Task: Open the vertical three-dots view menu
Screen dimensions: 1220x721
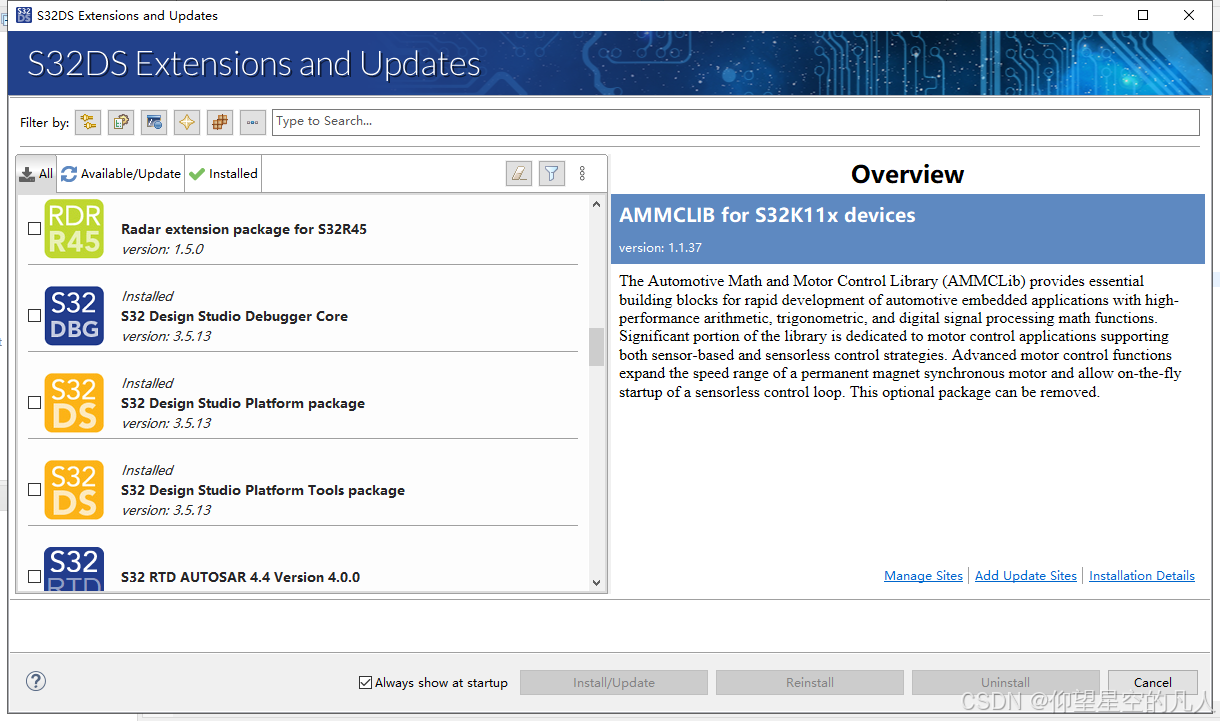Action: tap(583, 173)
